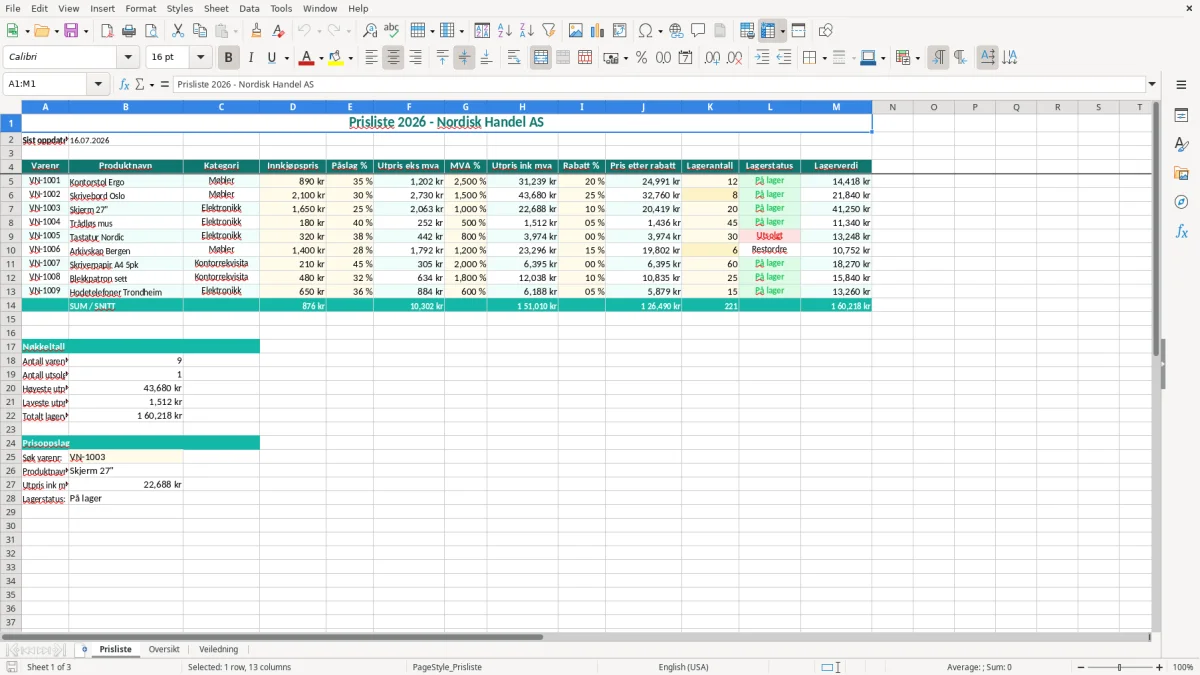The image size is (1200, 675).
Task: Open the Draw Functions shapes icon
Action: pyautogui.click(x=825, y=31)
